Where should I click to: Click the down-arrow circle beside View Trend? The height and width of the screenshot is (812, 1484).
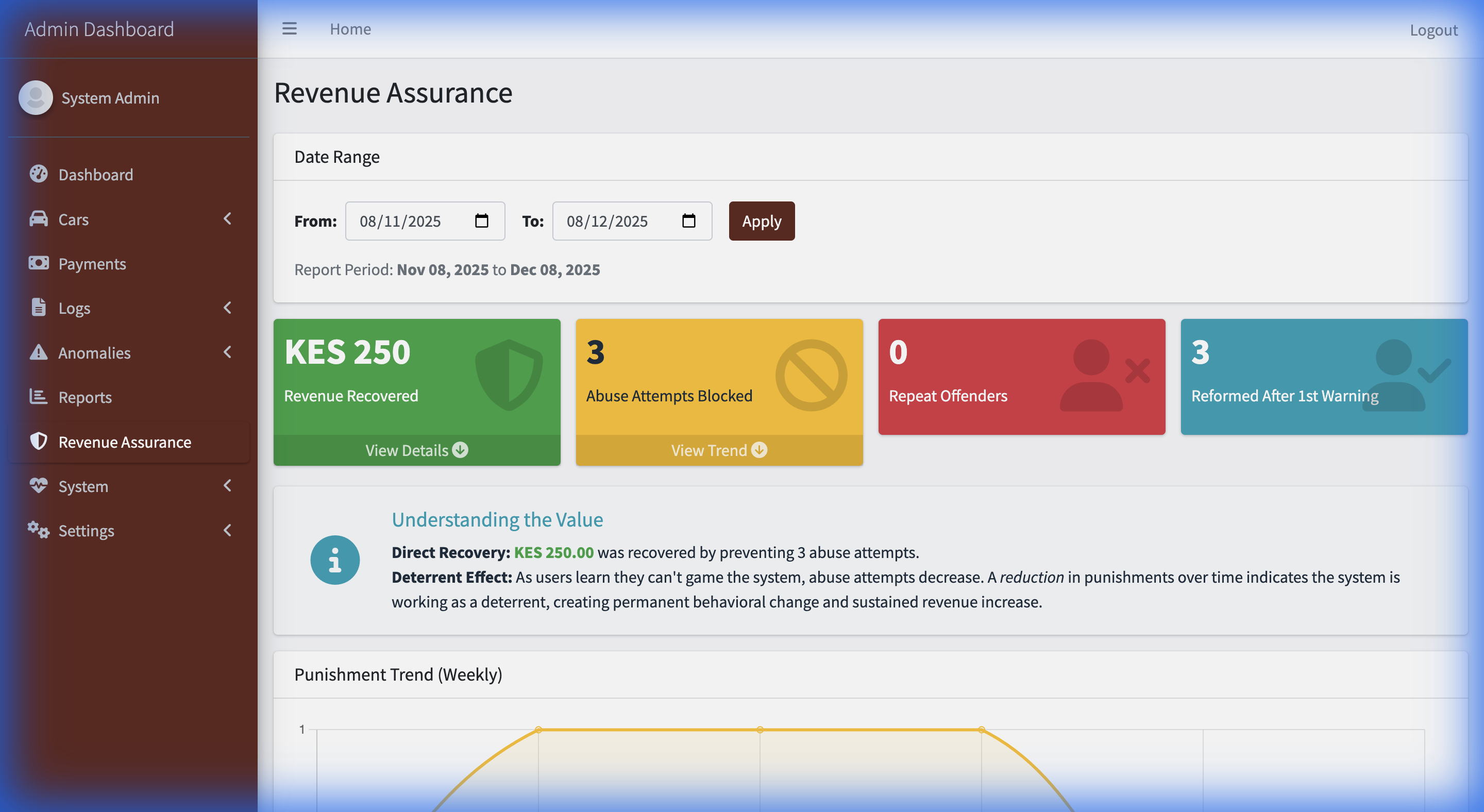[x=760, y=450]
